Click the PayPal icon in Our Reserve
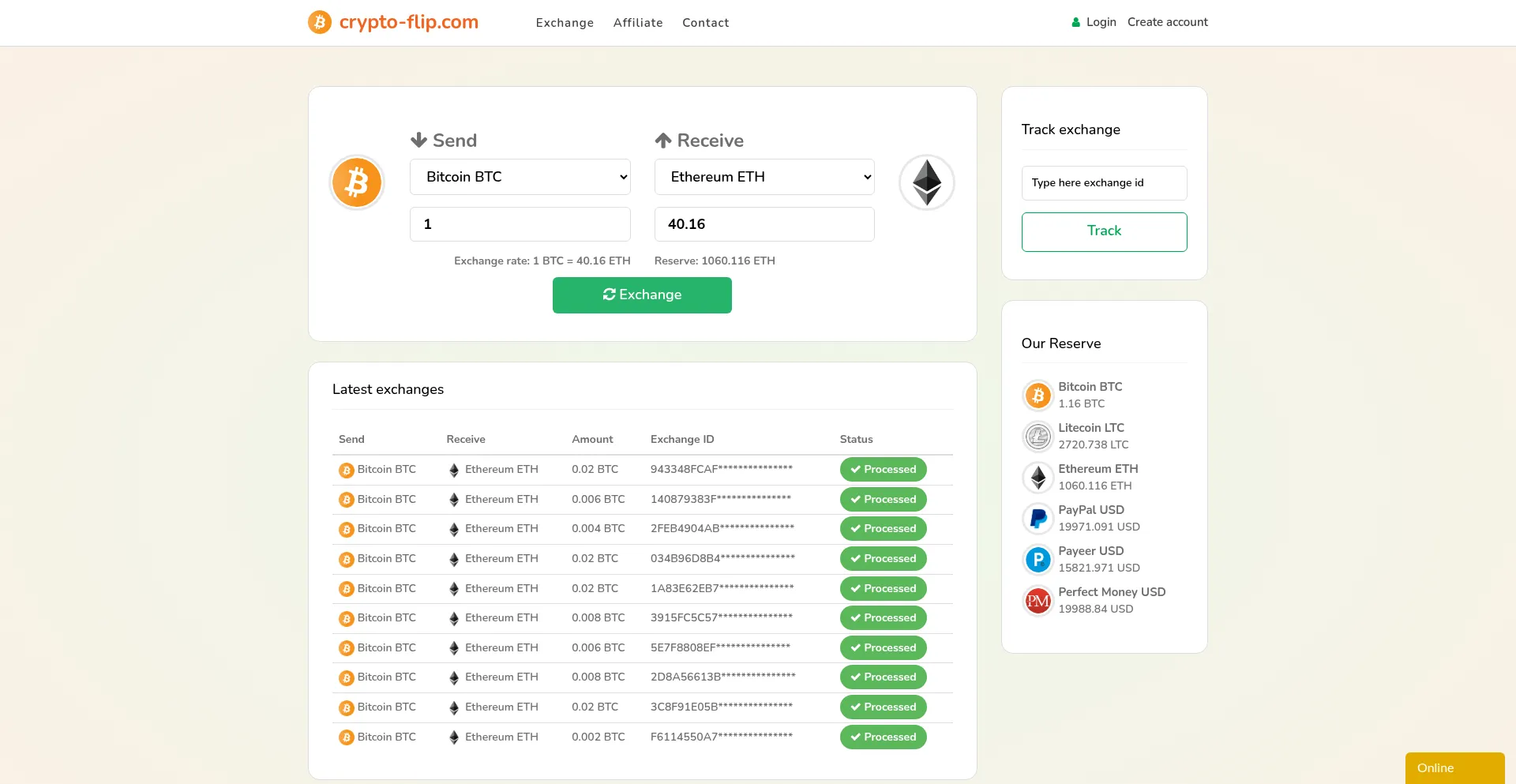Image resolution: width=1516 pixels, height=784 pixels. click(1038, 519)
